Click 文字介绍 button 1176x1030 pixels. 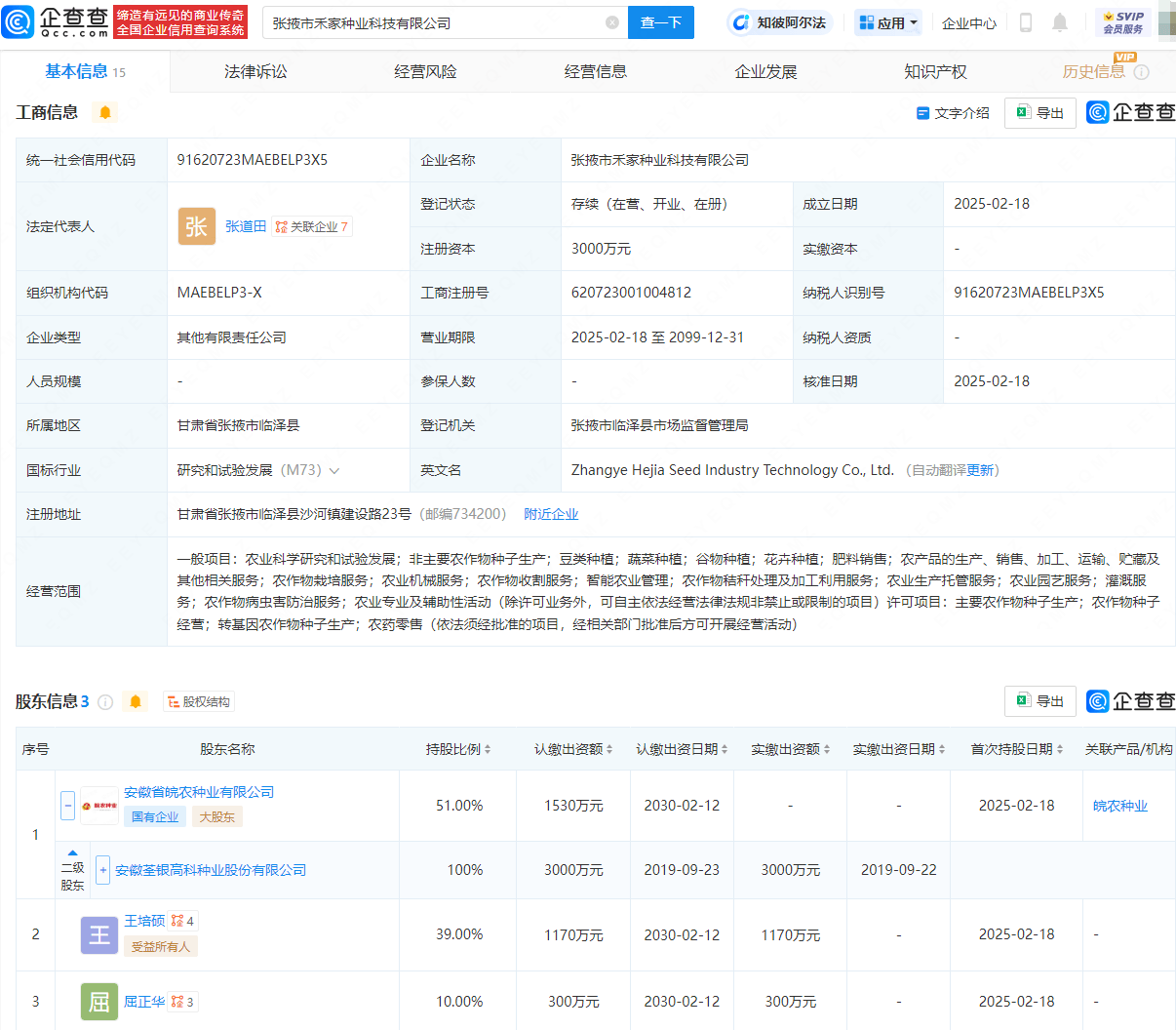coord(953,113)
